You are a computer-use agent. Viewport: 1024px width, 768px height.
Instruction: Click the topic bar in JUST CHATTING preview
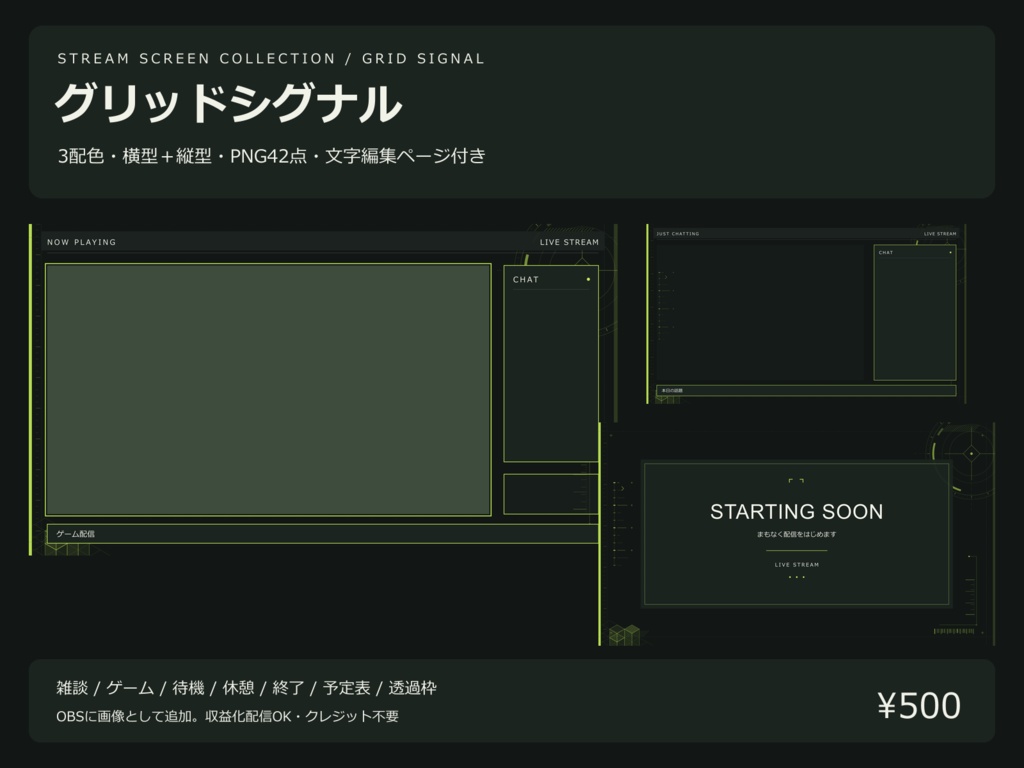pyautogui.click(x=806, y=391)
